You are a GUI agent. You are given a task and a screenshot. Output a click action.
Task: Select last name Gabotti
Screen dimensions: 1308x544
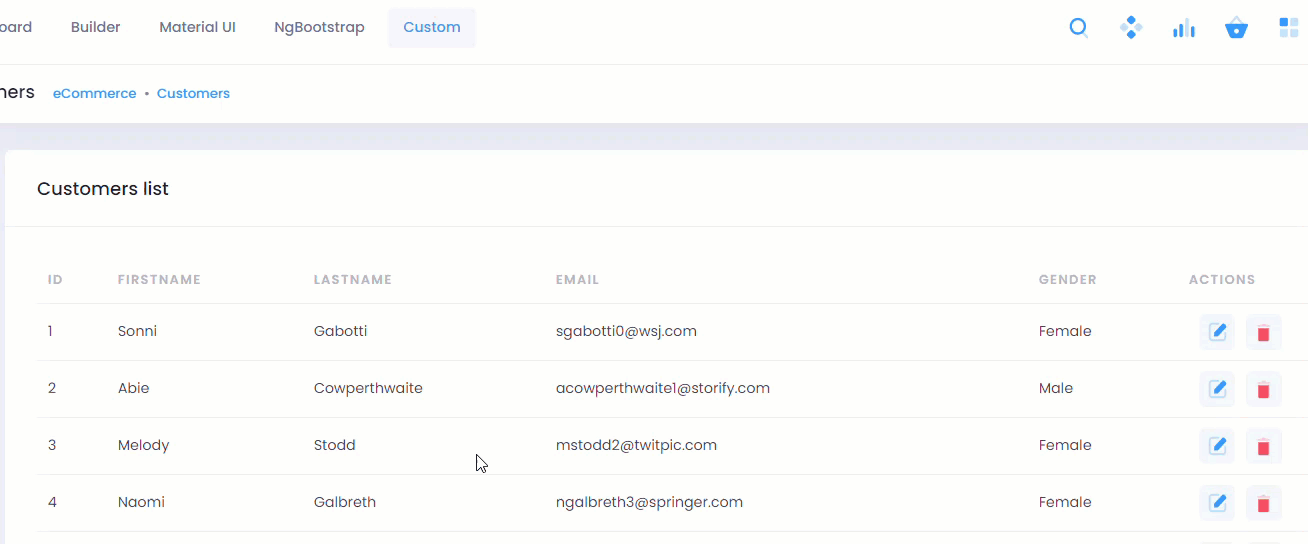[340, 331]
